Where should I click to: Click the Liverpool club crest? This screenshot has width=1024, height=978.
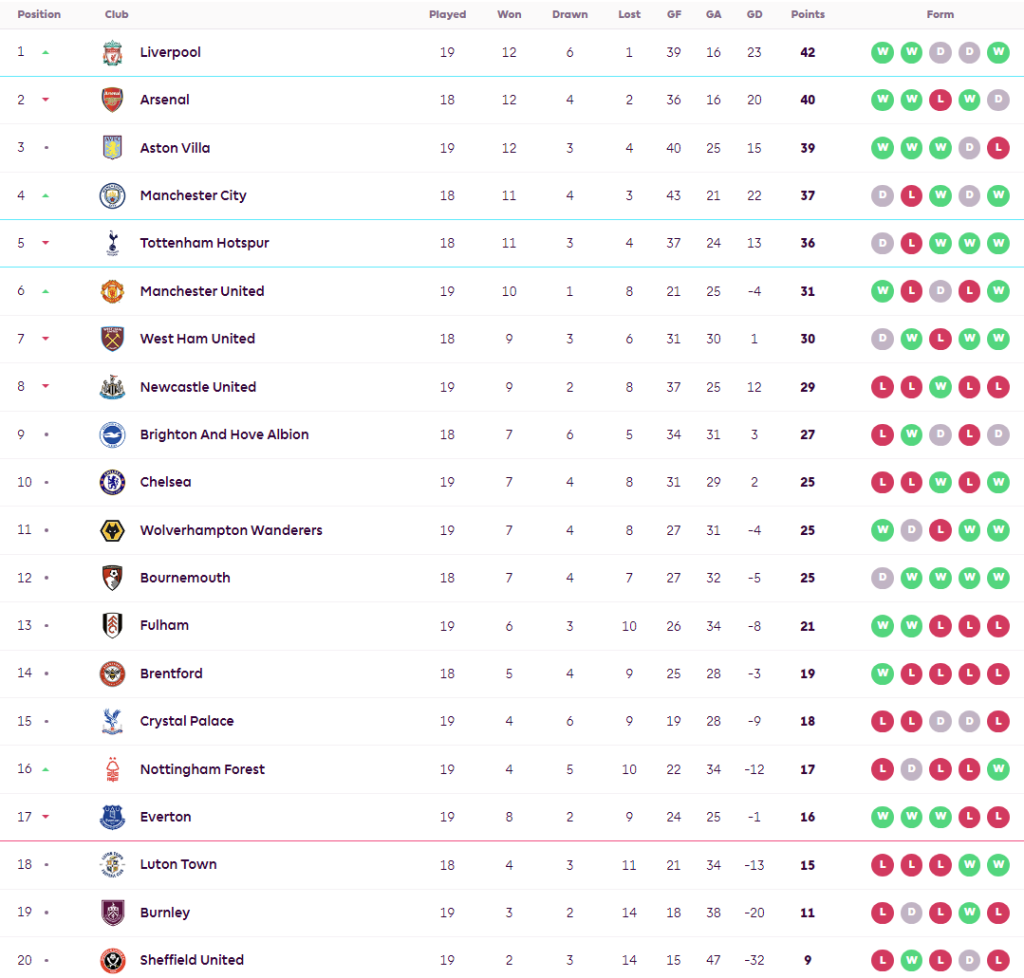112,53
